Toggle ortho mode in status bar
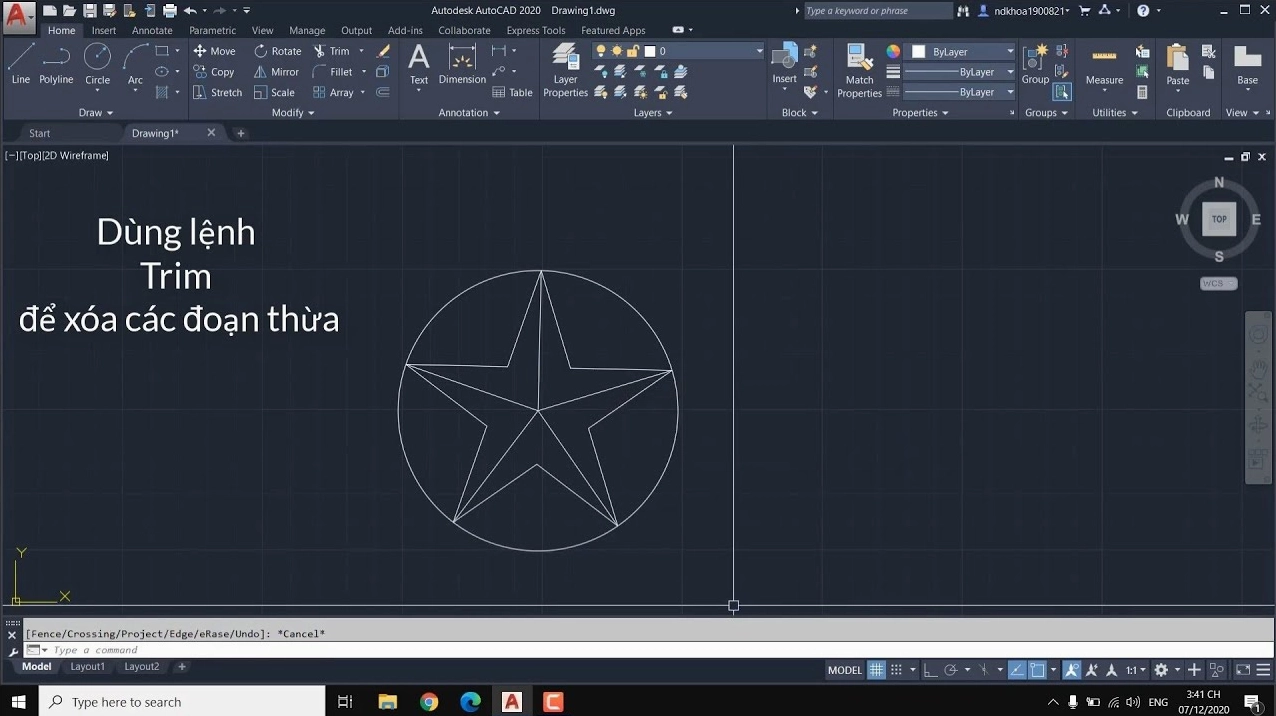The width and height of the screenshot is (1276, 716). click(930, 670)
